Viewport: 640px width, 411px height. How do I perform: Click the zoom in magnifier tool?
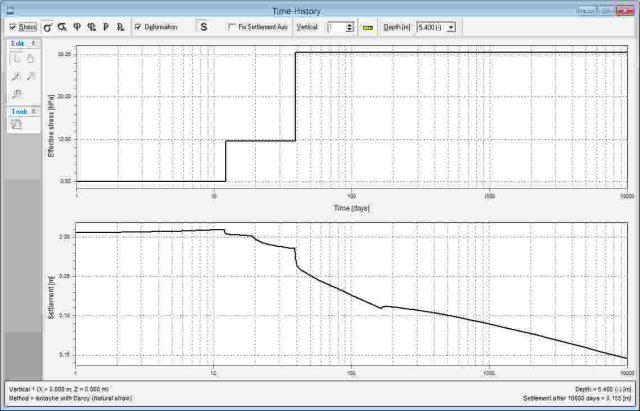pyautogui.click(x=17, y=76)
